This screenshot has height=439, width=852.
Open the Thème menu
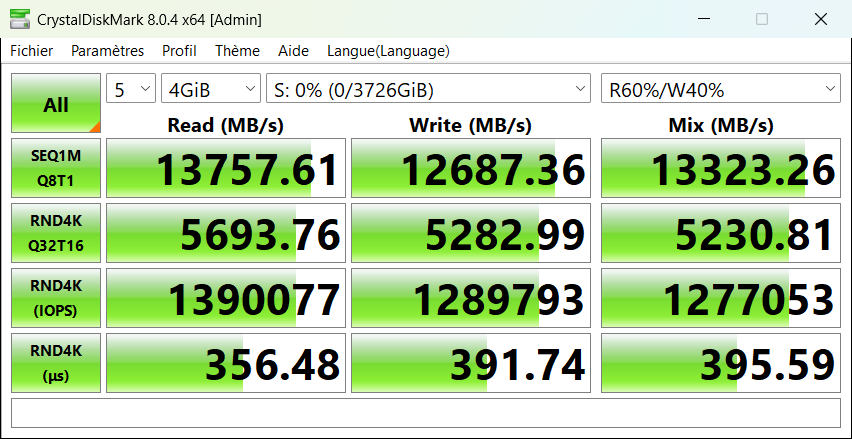point(237,51)
